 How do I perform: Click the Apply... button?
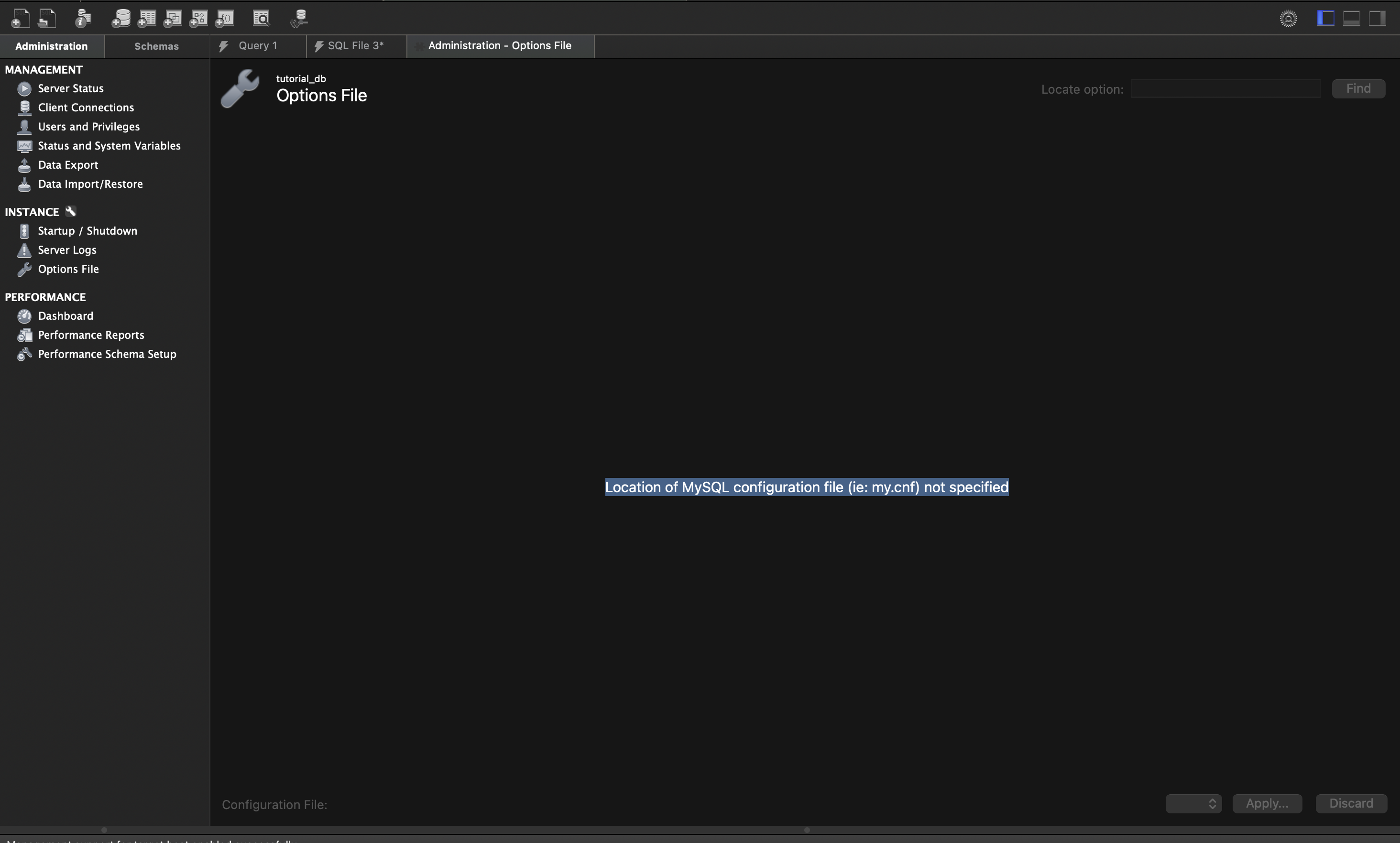click(x=1267, y=803)
